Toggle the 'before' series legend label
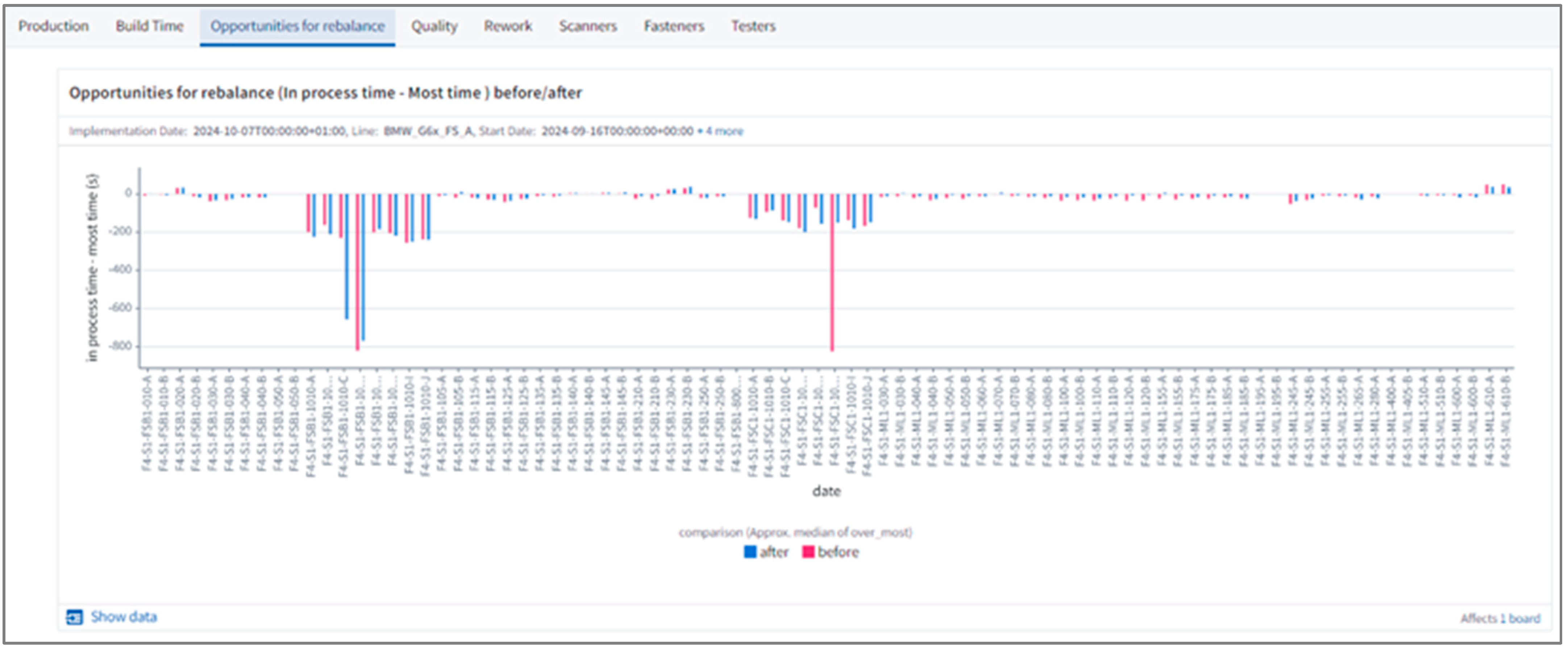This screenshot has width=1568, height=649. coord(838,552)
